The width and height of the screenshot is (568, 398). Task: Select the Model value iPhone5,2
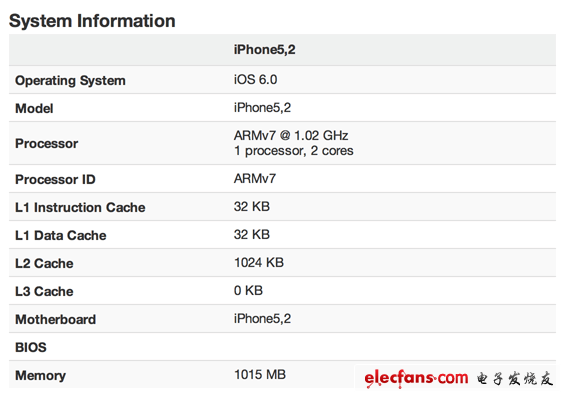click(x=262, y=108)
